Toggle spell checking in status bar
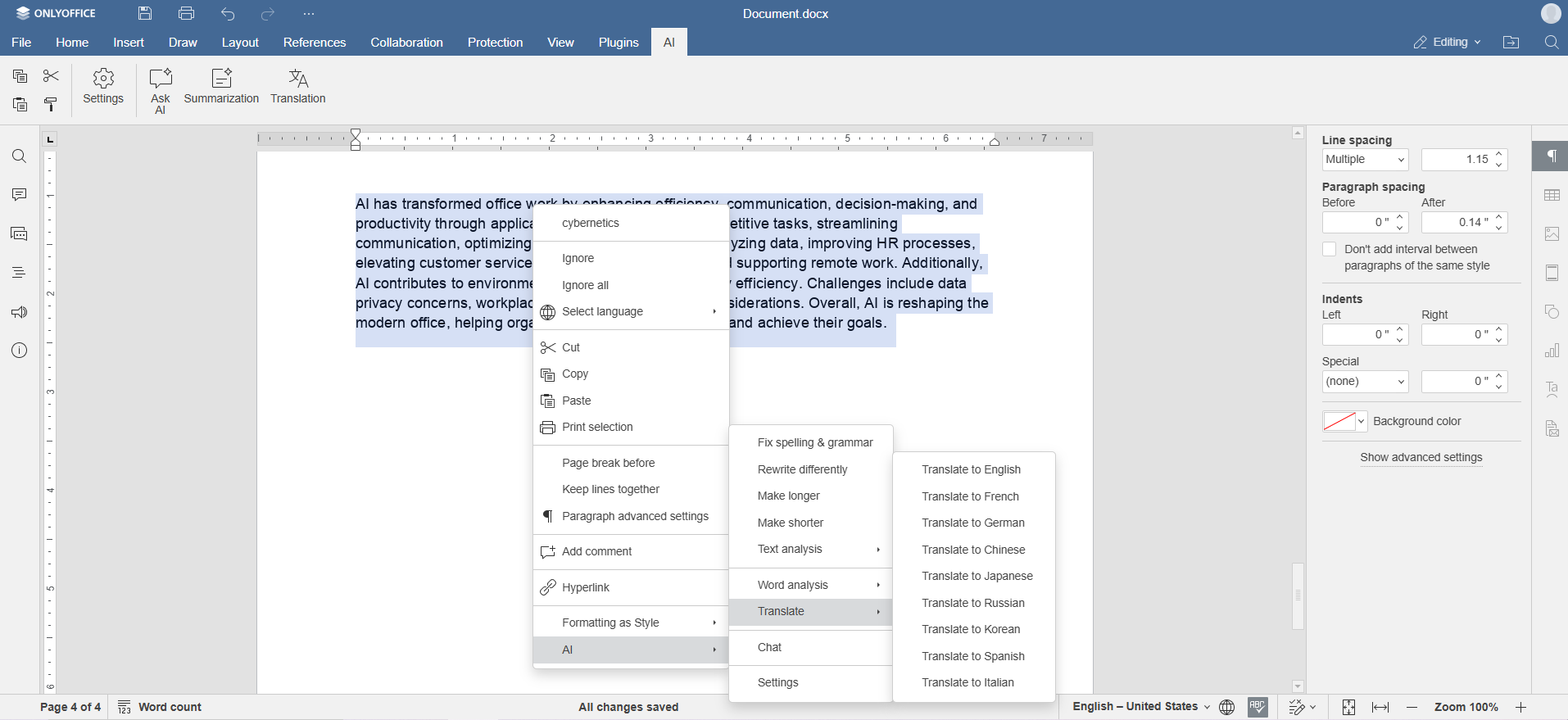1568x720 pixels. point(1258,707)
